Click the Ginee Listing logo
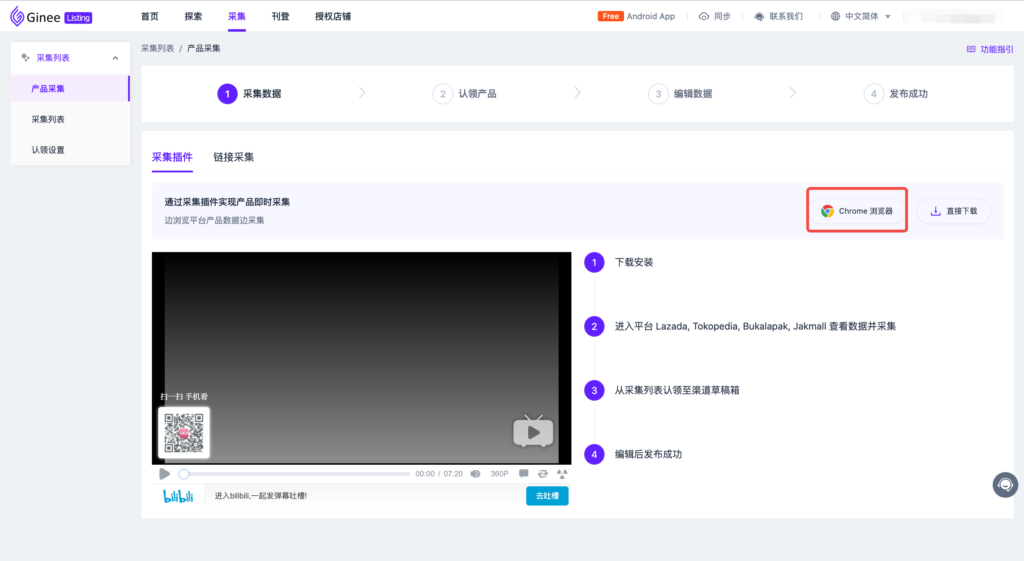Image resolution: width=1024 pixels, height=561 pixels. [x=51, y=17]
